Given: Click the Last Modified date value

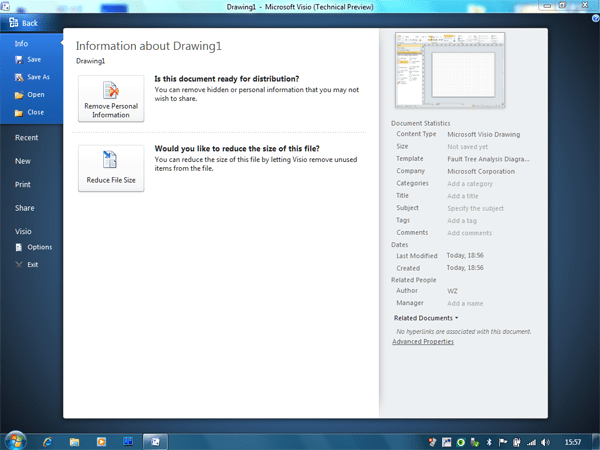Looking at the screenshot, I should (x=465, y=255).
